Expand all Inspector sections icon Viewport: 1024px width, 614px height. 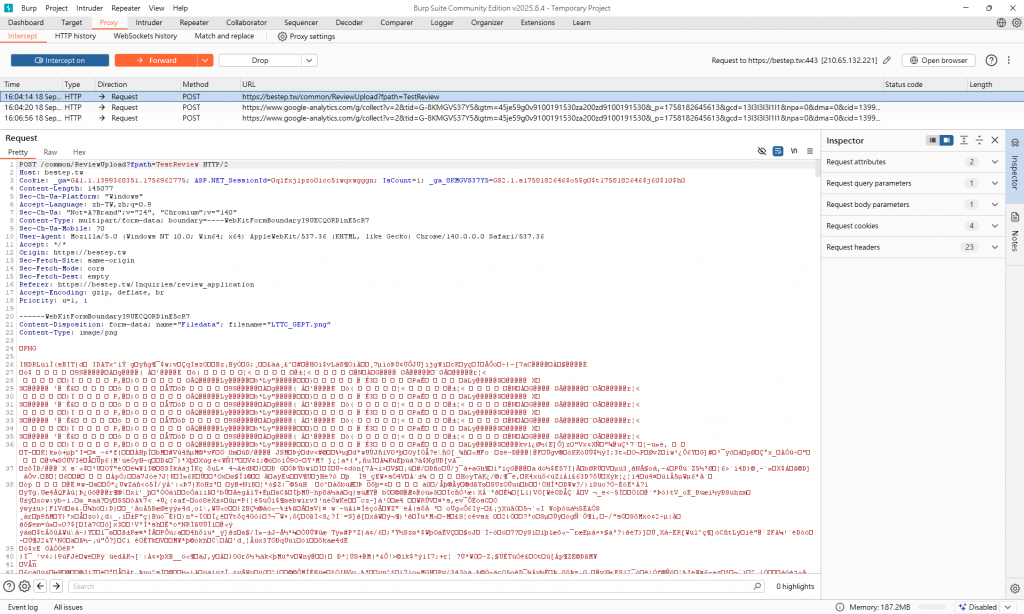(963, 140)
